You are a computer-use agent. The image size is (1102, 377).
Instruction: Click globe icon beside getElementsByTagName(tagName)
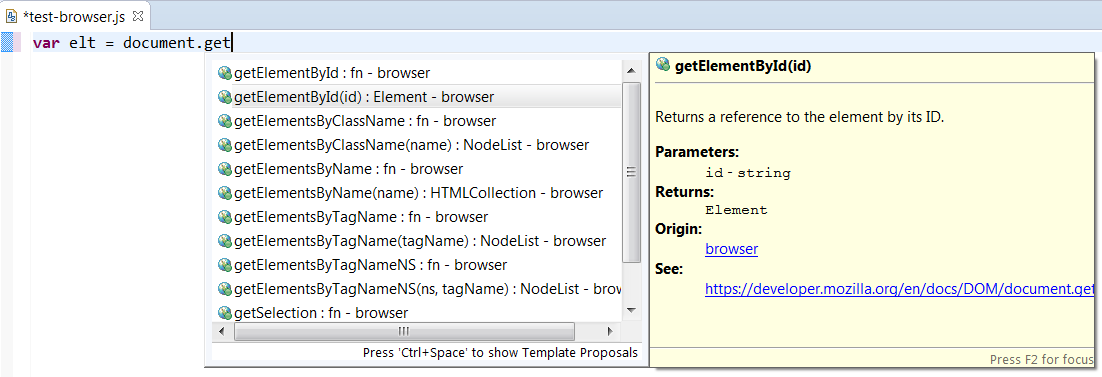coord(225,241)
